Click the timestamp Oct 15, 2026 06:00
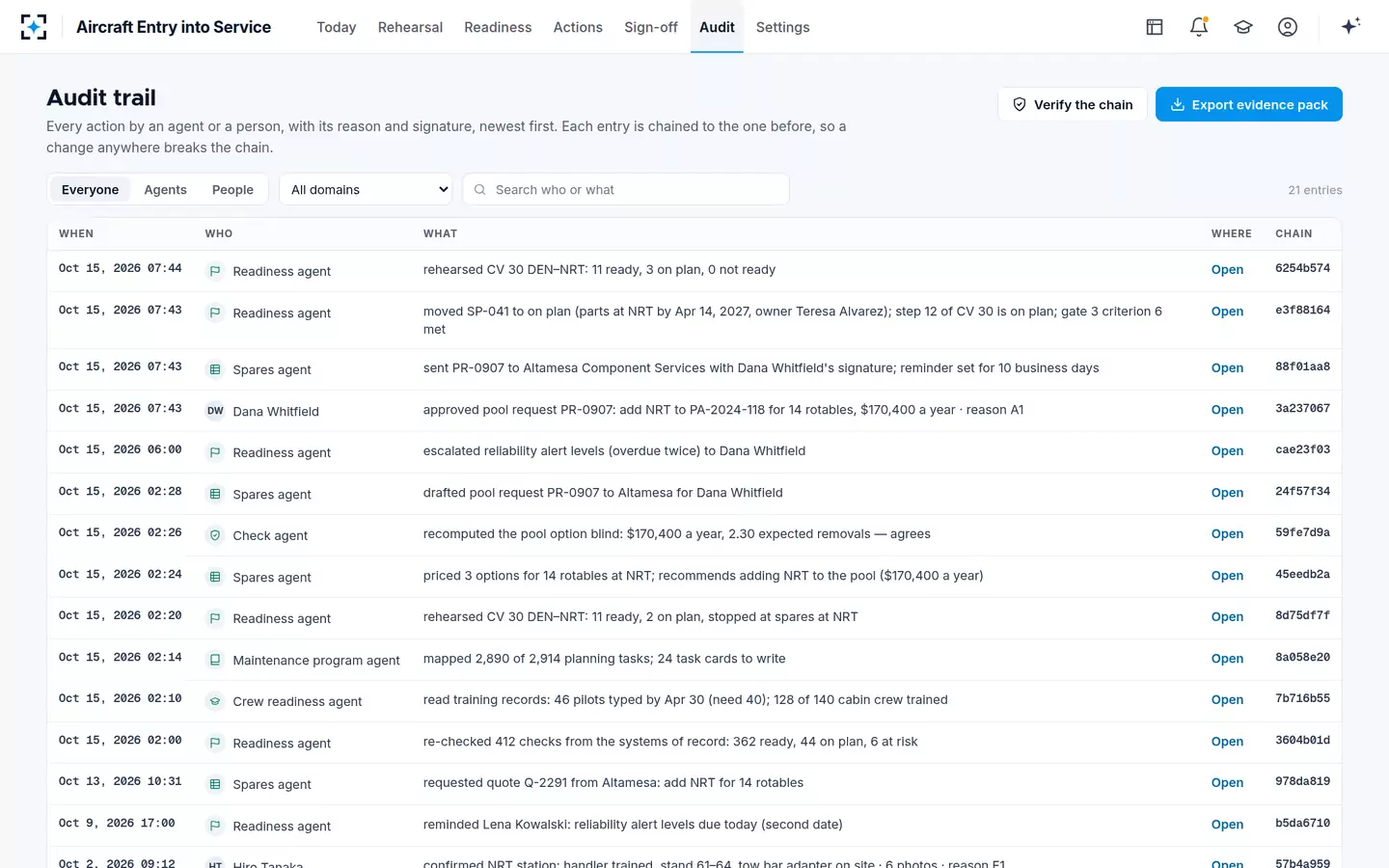Screen dimensions: 1389x868 (121, 450)
